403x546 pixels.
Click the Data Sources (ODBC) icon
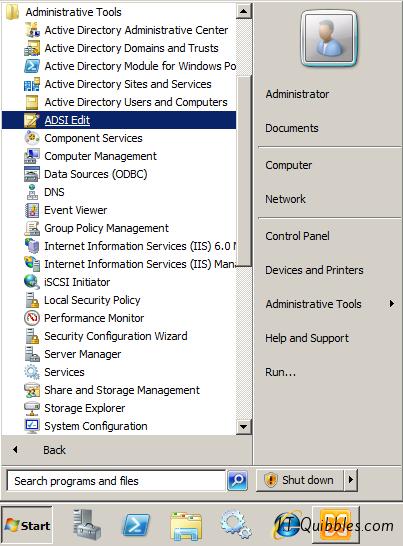coord(32,174)
